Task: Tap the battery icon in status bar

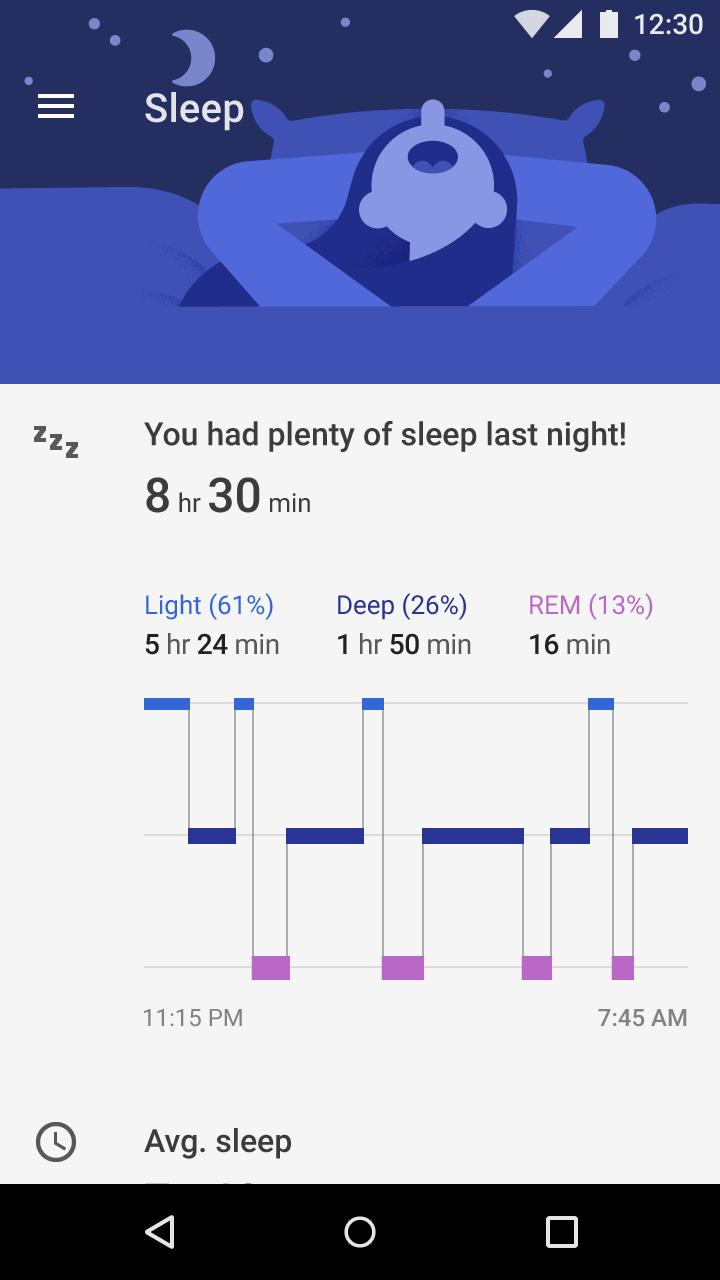Action: tap(608, 24)
